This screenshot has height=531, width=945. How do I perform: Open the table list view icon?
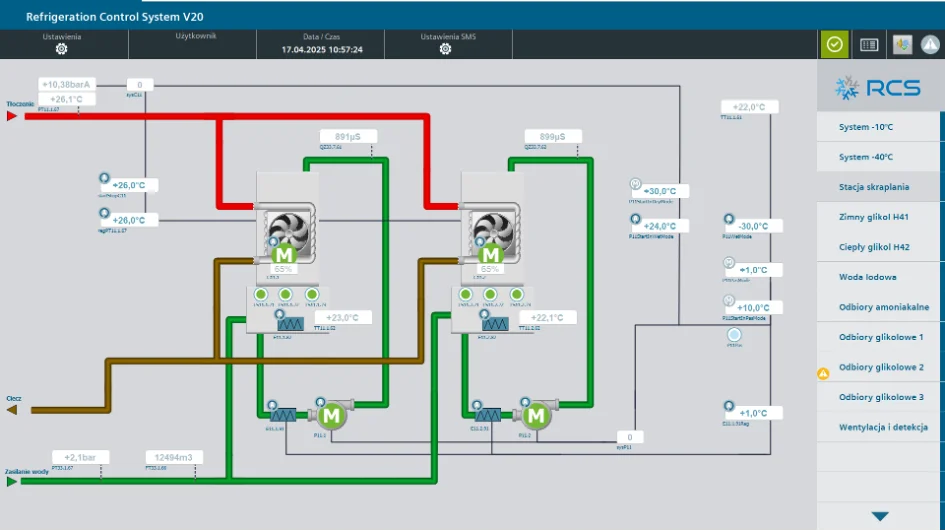click(868, 45)
